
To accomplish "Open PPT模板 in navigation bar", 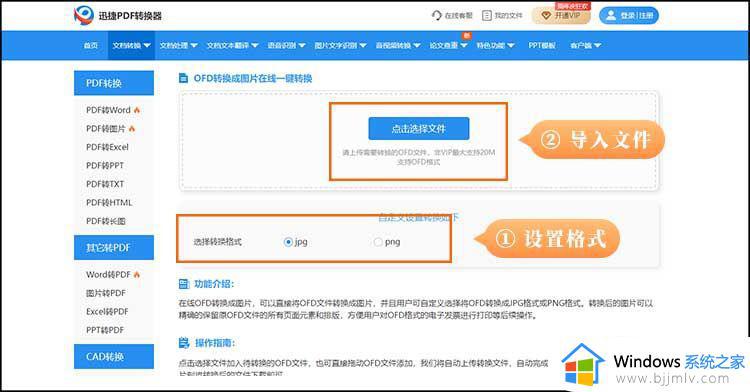I will click(541, 45).
